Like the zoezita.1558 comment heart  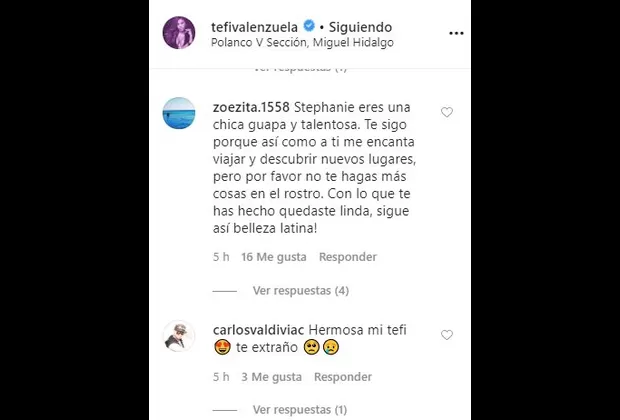pos(447,112)
